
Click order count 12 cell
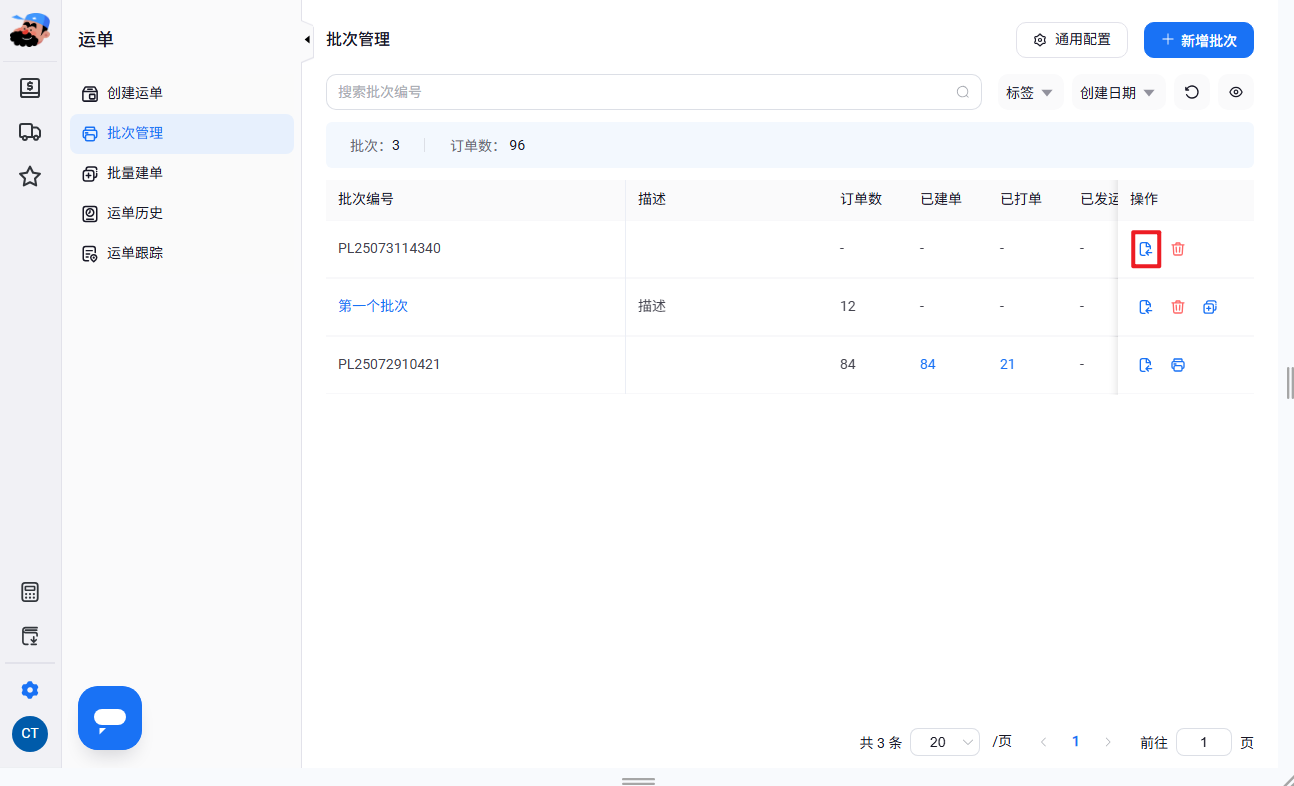848,306
